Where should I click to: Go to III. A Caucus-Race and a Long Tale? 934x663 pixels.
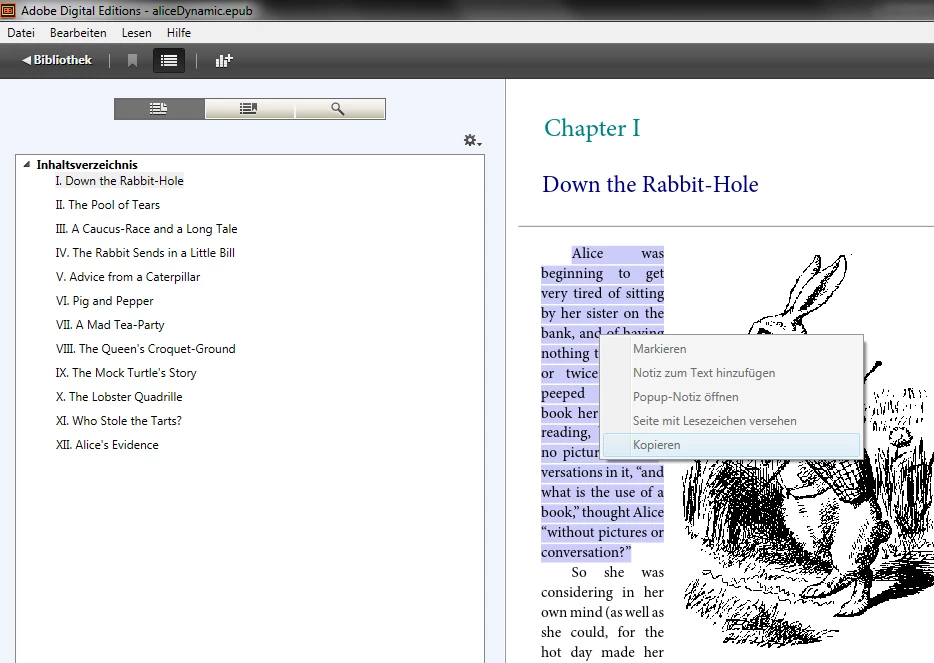[x=147, y=229]
